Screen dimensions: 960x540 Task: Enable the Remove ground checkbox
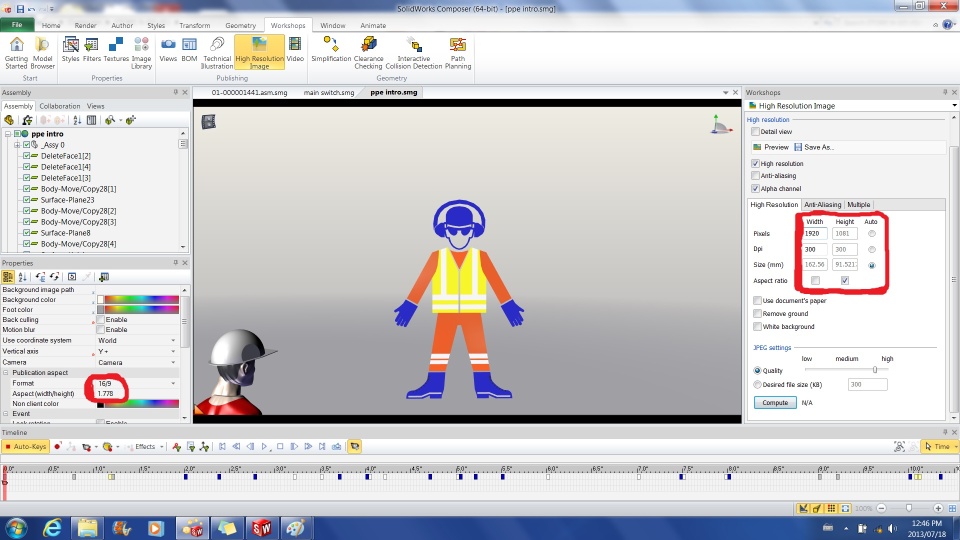tap(757, 313)
